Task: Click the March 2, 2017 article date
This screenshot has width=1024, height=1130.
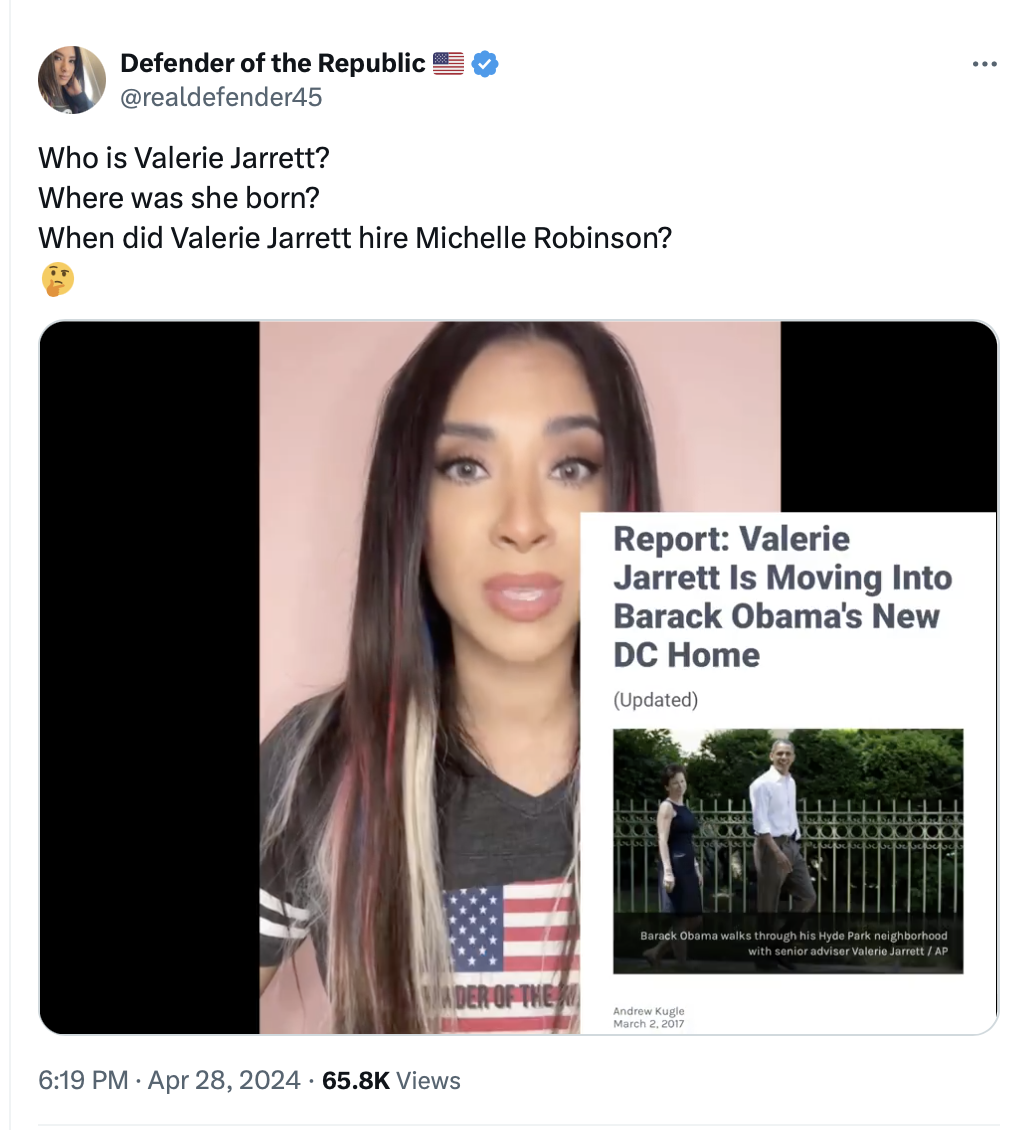Action: [x=649, y=1023]
